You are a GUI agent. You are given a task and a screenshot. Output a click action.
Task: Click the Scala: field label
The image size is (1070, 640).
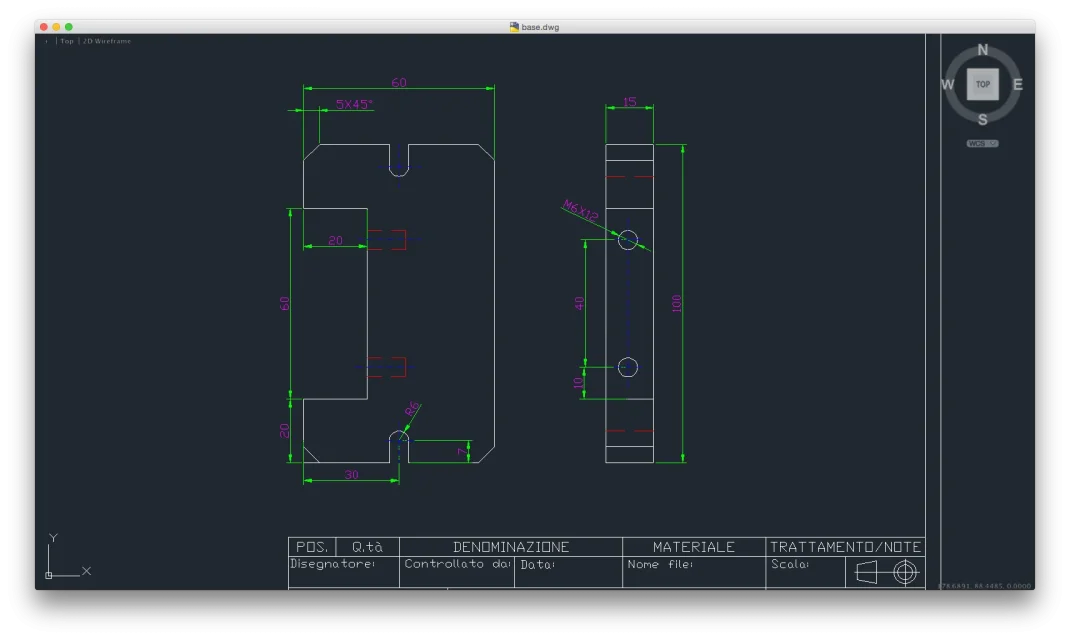coord(790,565)
